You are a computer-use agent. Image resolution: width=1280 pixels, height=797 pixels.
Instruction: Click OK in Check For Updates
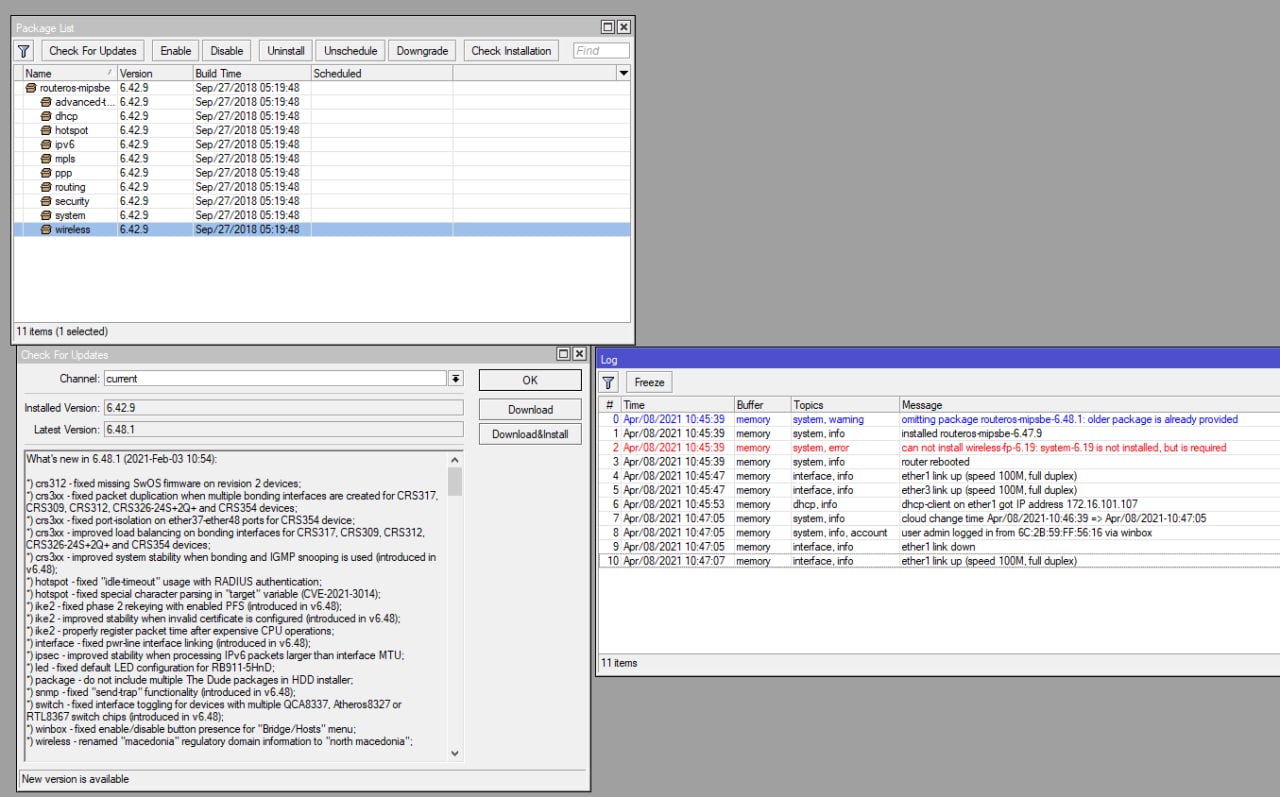pos(530,380)
